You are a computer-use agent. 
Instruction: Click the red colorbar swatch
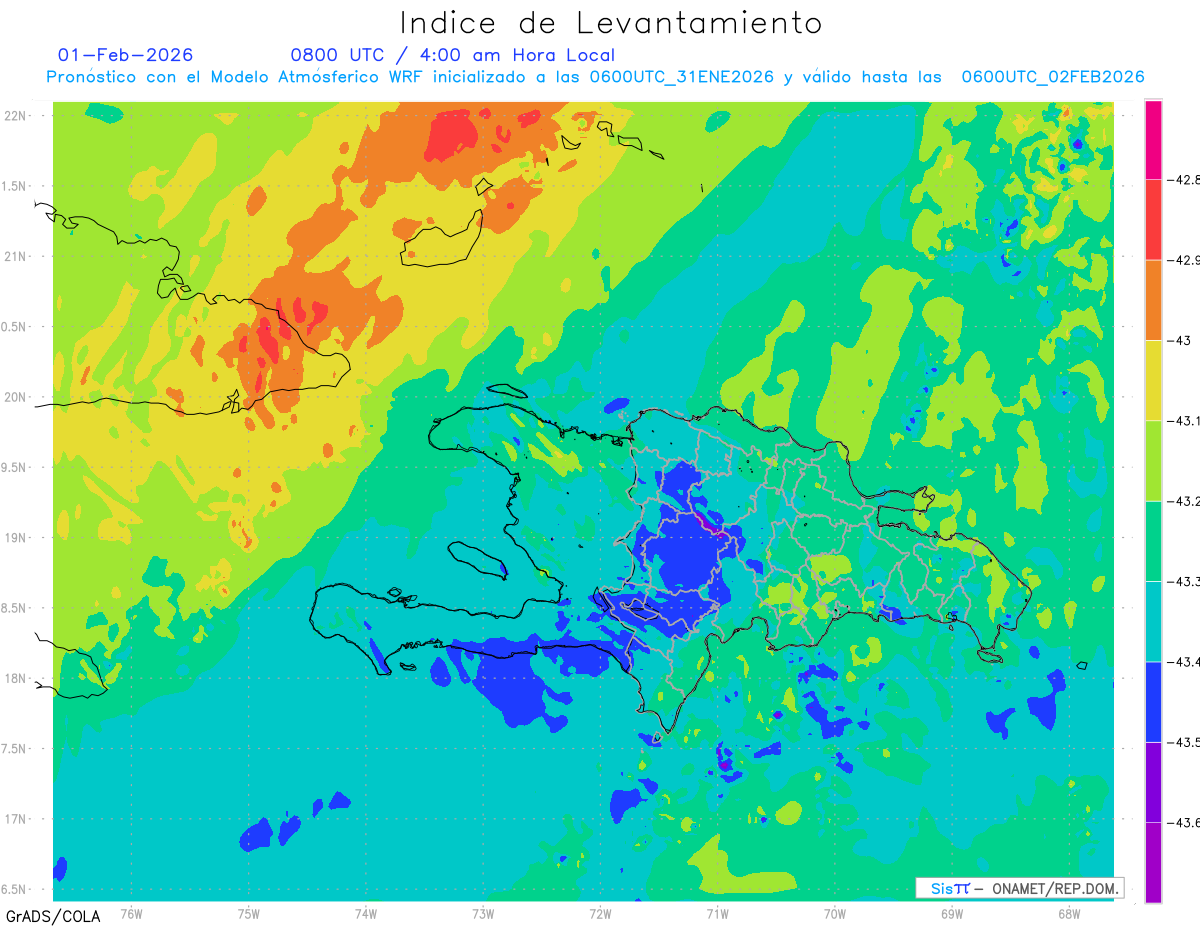(1153, 220)
